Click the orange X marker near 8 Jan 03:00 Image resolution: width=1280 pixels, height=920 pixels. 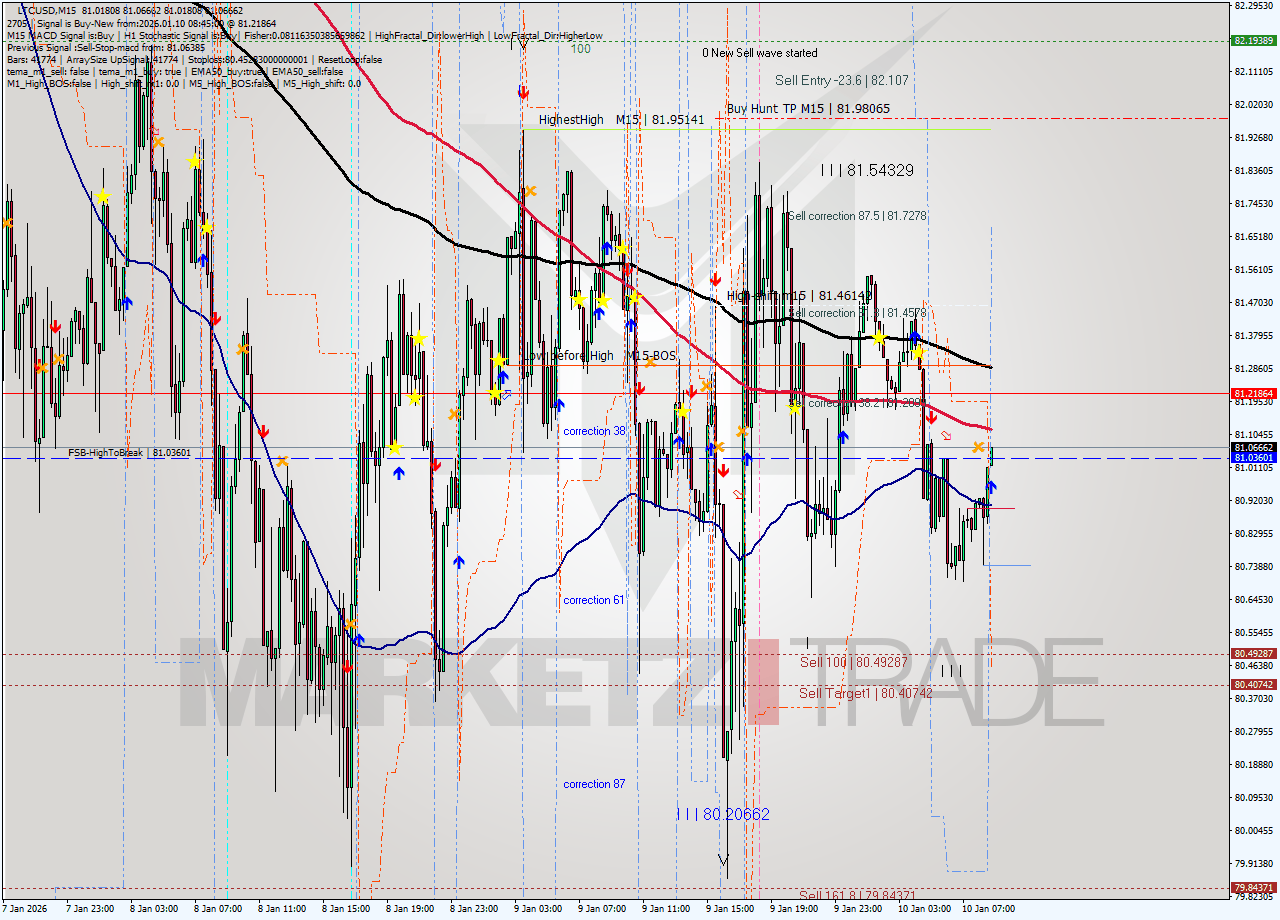click(x=157, y=143)
